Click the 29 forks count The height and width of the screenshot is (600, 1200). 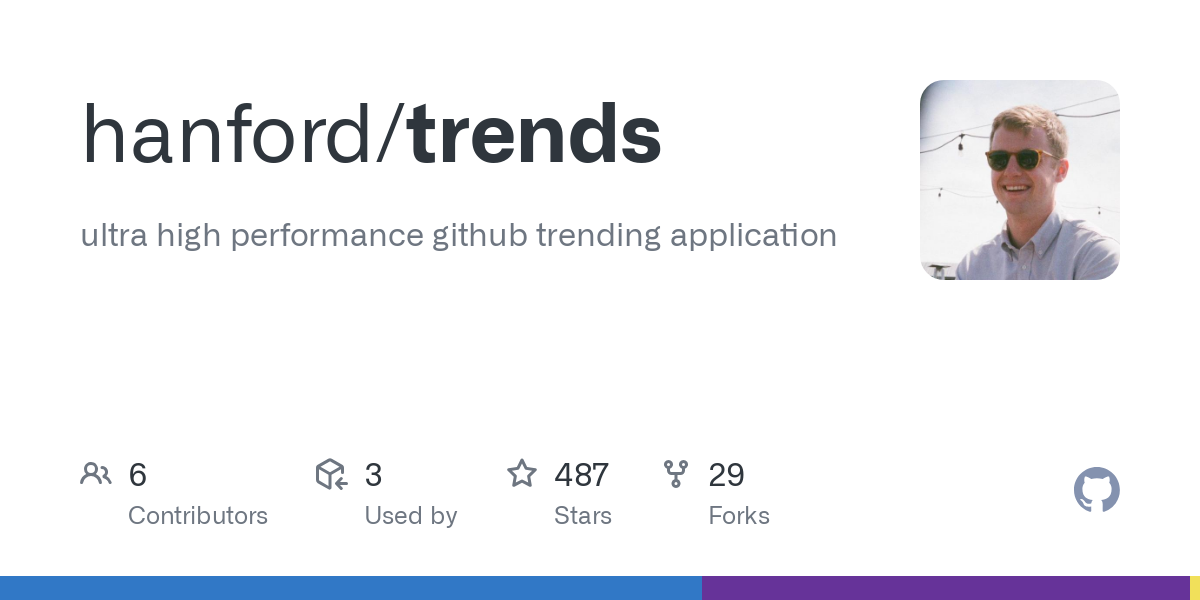tap(727, 475)
